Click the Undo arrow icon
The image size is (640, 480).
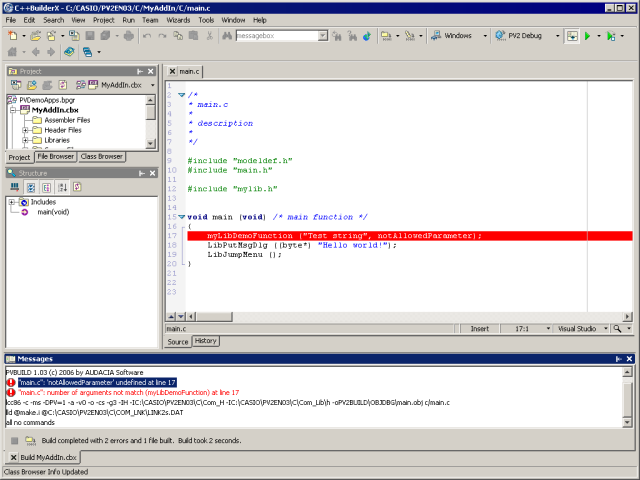[147, 36]
